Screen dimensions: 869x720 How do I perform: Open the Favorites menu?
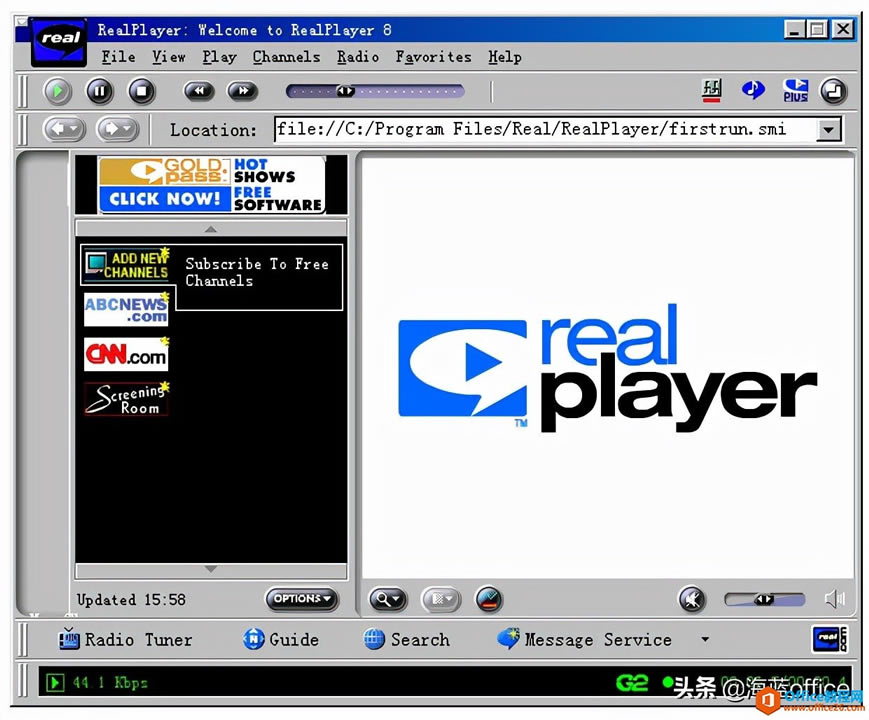[433, 57]
